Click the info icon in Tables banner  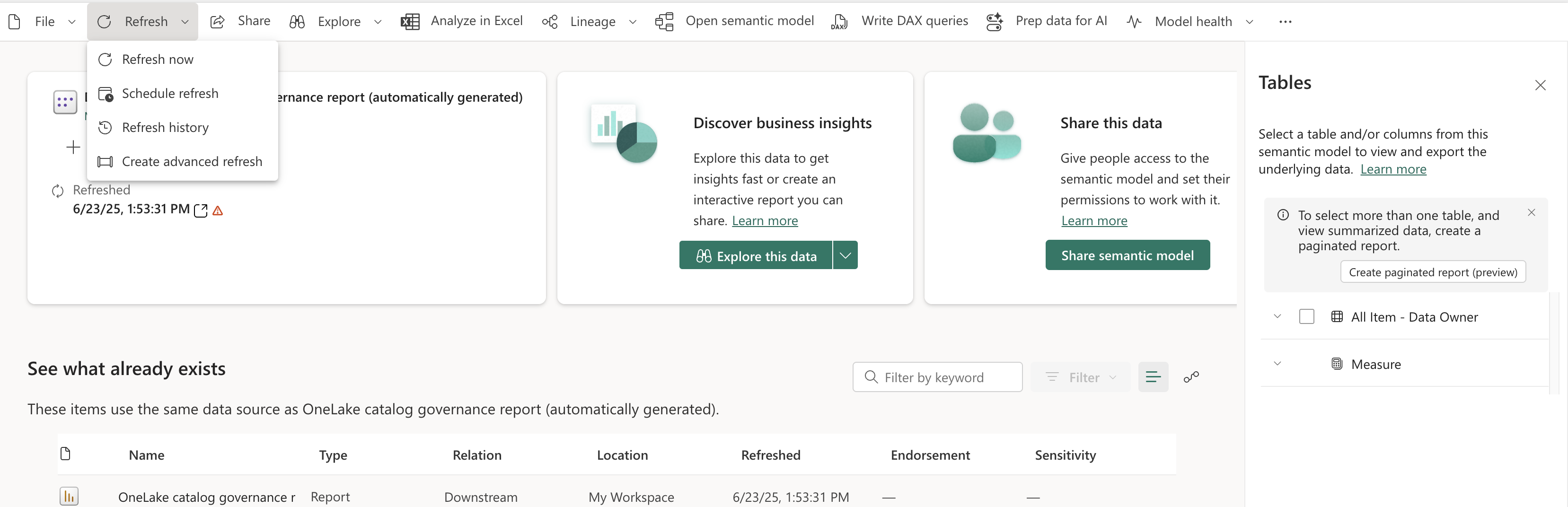click(x=1283, y=215)
